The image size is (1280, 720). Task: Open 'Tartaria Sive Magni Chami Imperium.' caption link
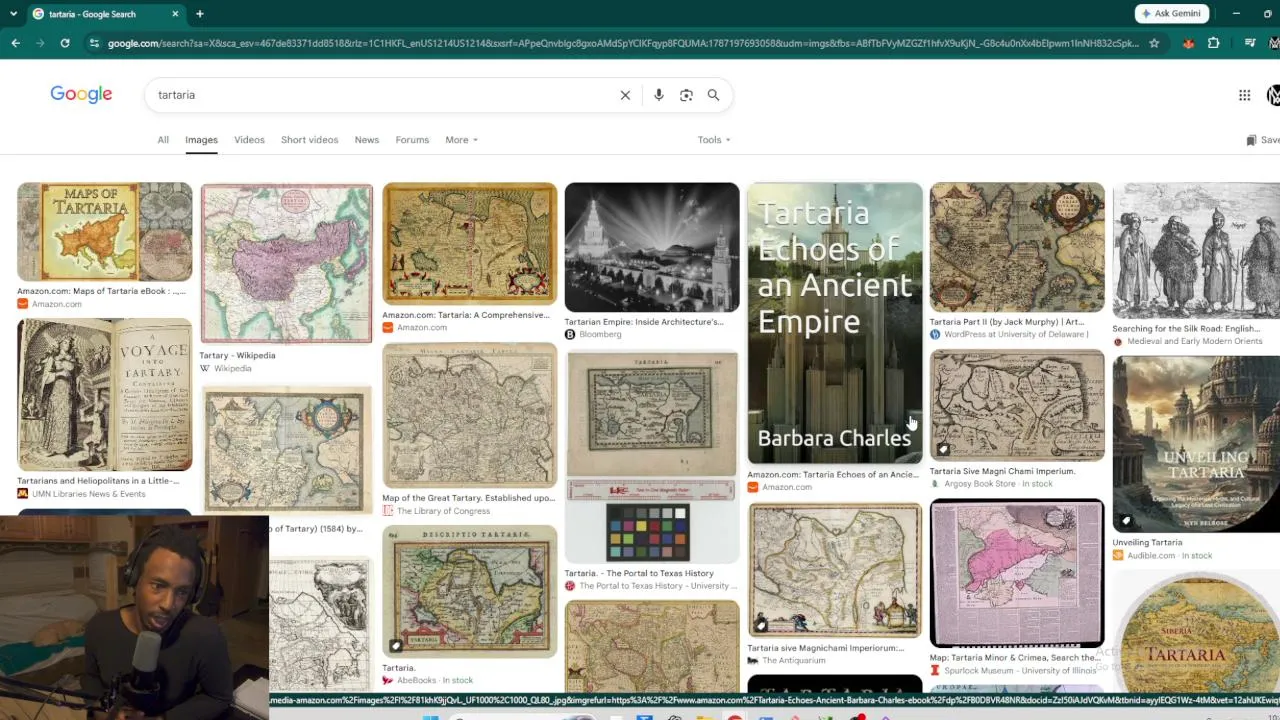(x=1002, y=471)
